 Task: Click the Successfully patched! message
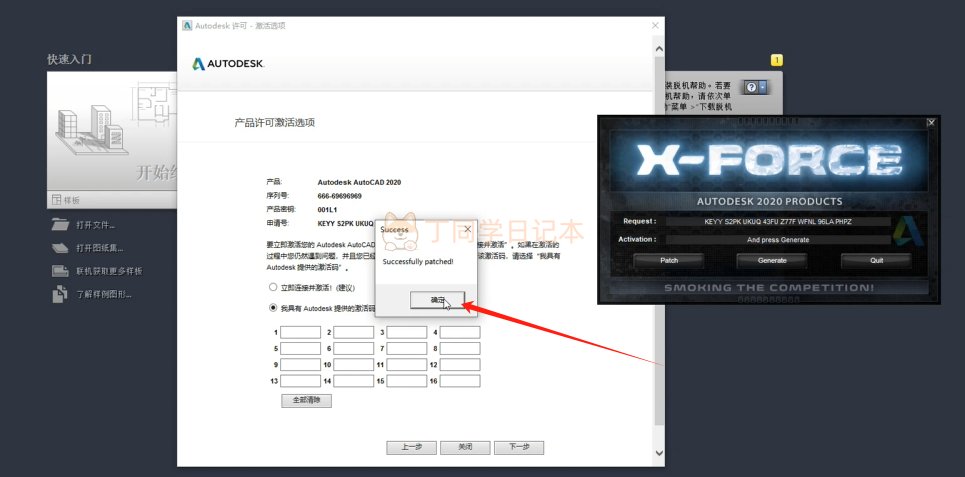tap(418, 262)
